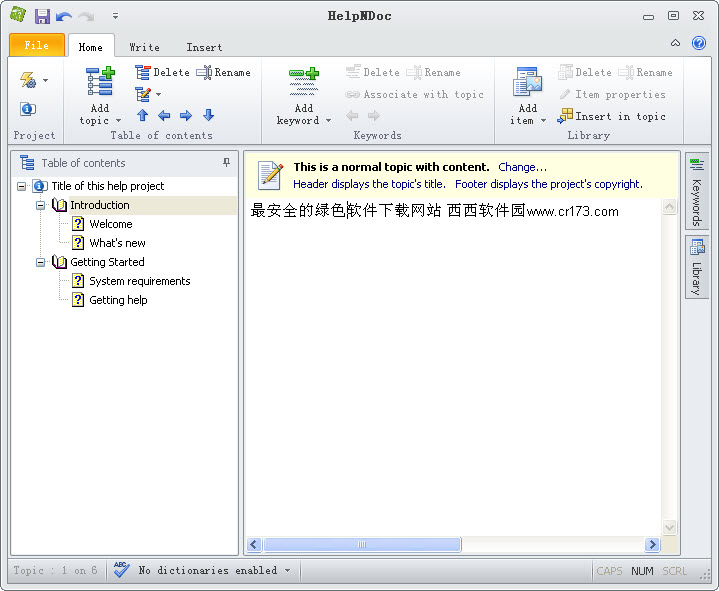The width and height of the screenshot is (719, 591).
Task: Click the HelpNDoc application logo icon
Action: (17, 16)
